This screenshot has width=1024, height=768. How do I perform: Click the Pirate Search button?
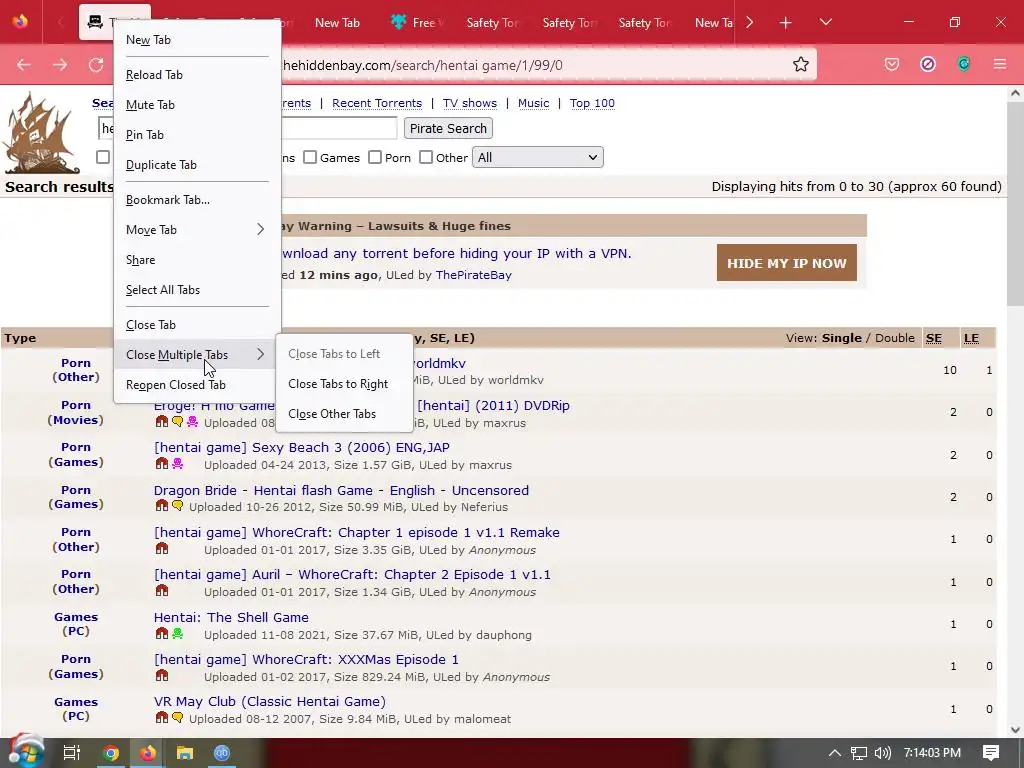pos(448,129)
